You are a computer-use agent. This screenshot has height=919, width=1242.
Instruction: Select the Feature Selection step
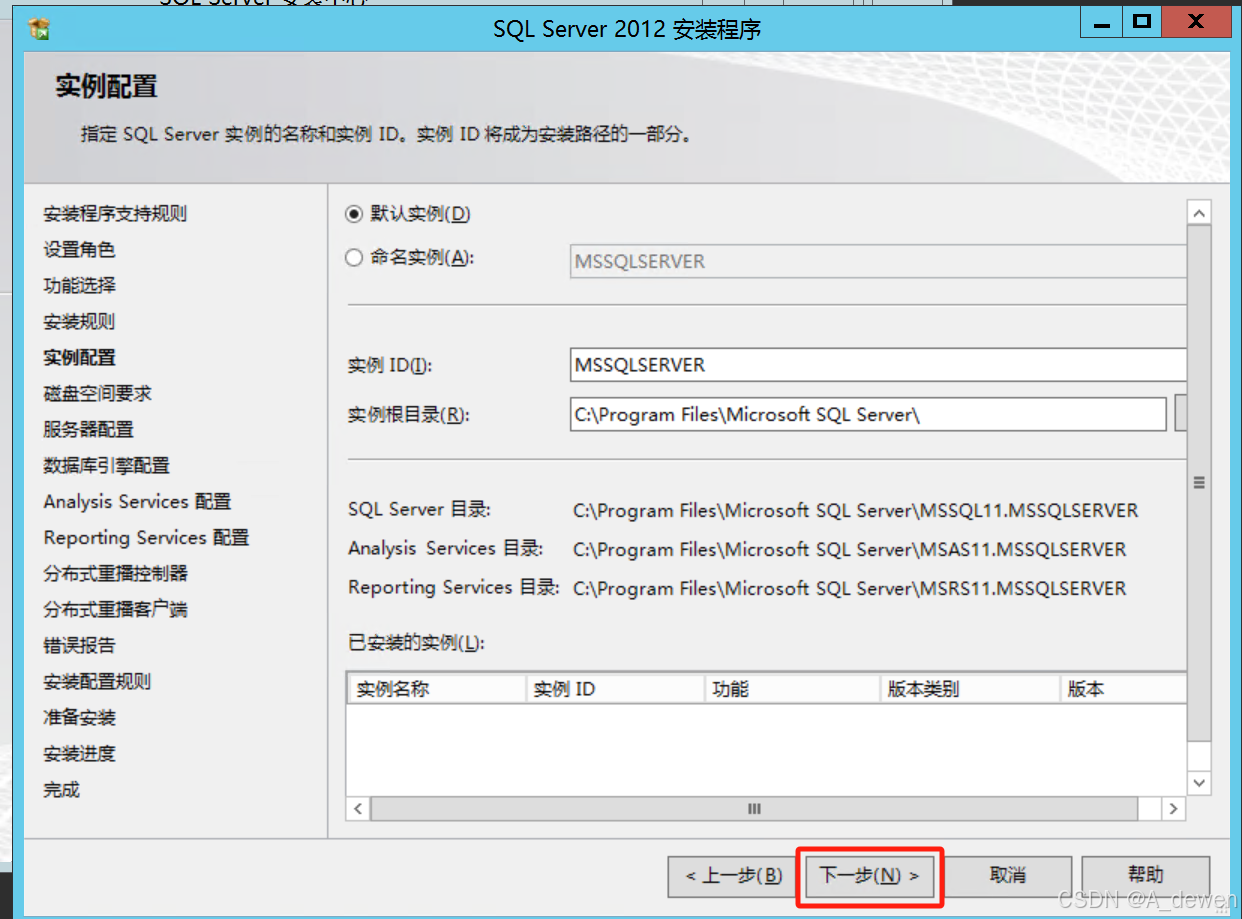[79, 286]
